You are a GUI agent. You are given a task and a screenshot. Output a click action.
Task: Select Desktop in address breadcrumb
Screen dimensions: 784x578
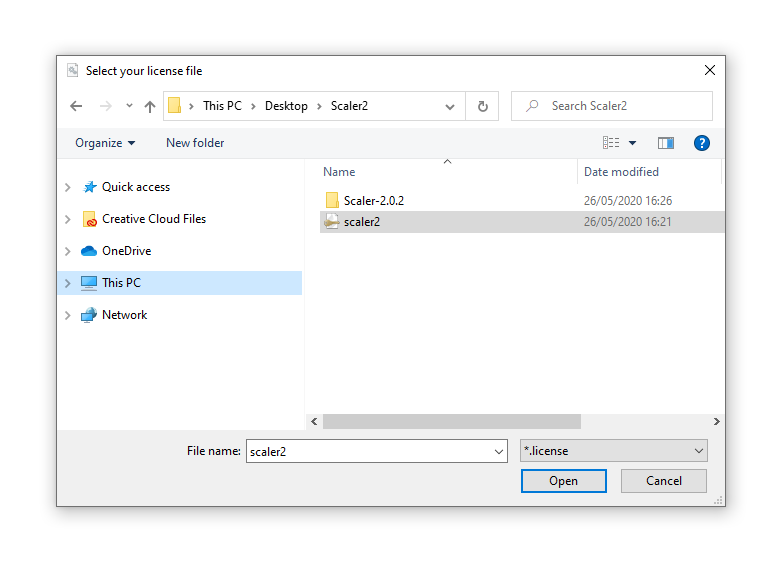point(286,106)
